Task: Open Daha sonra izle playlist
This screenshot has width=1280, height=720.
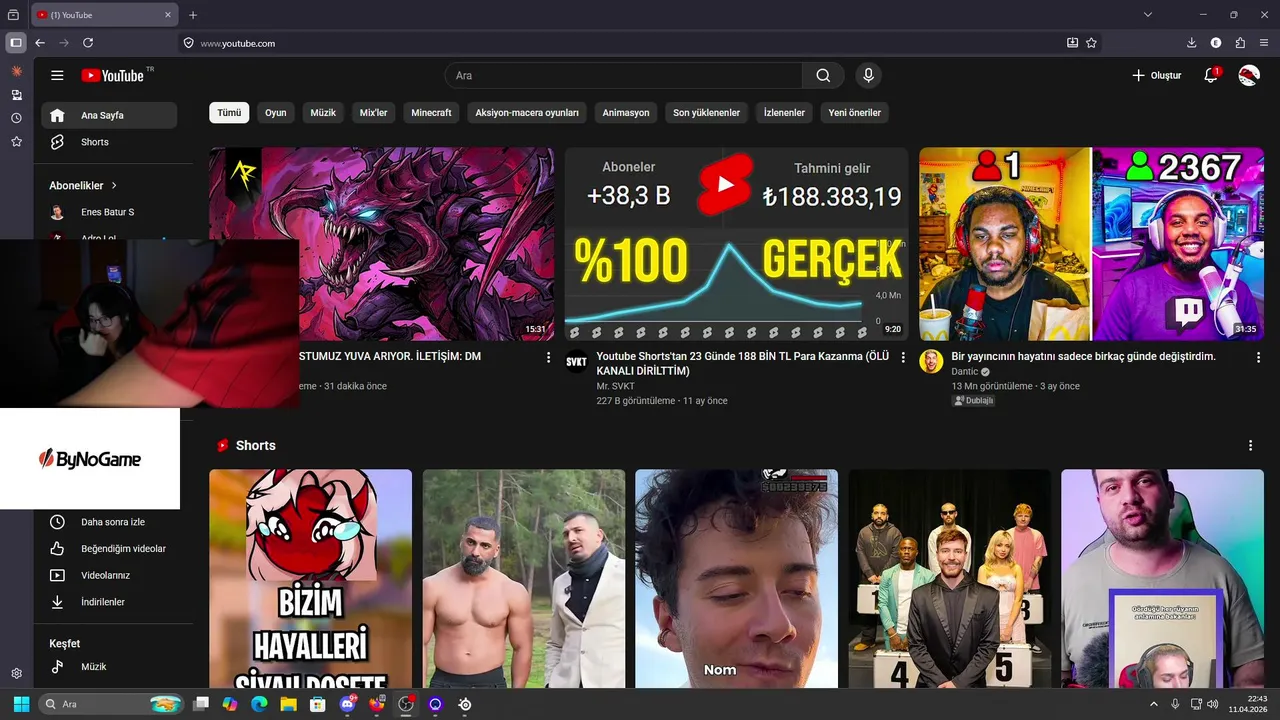Action: coord(109,522)
